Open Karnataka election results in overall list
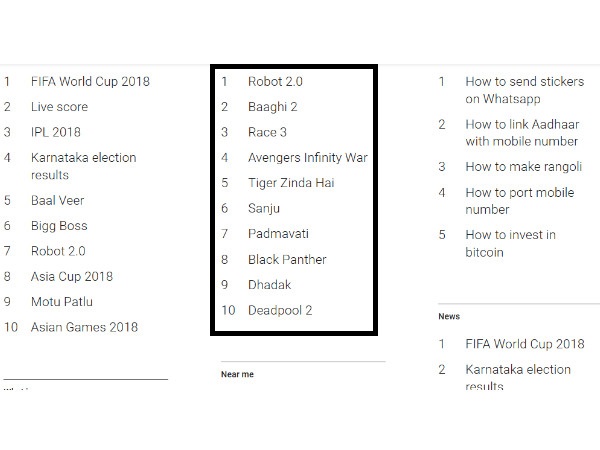 click(83, 166)
